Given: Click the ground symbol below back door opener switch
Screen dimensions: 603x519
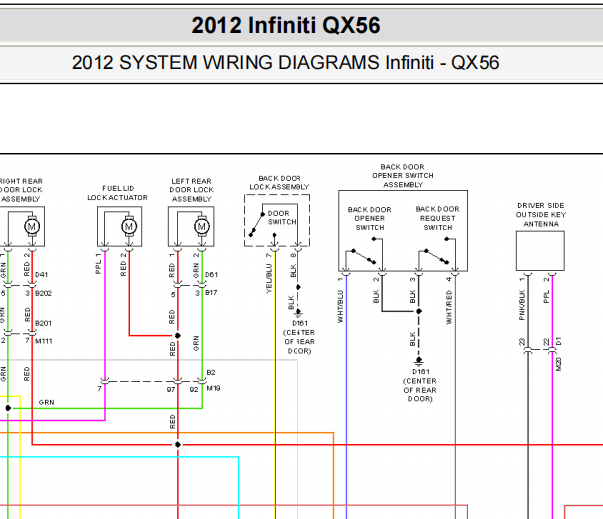Looking at the screenshot, I should click(x=419, y=361).
